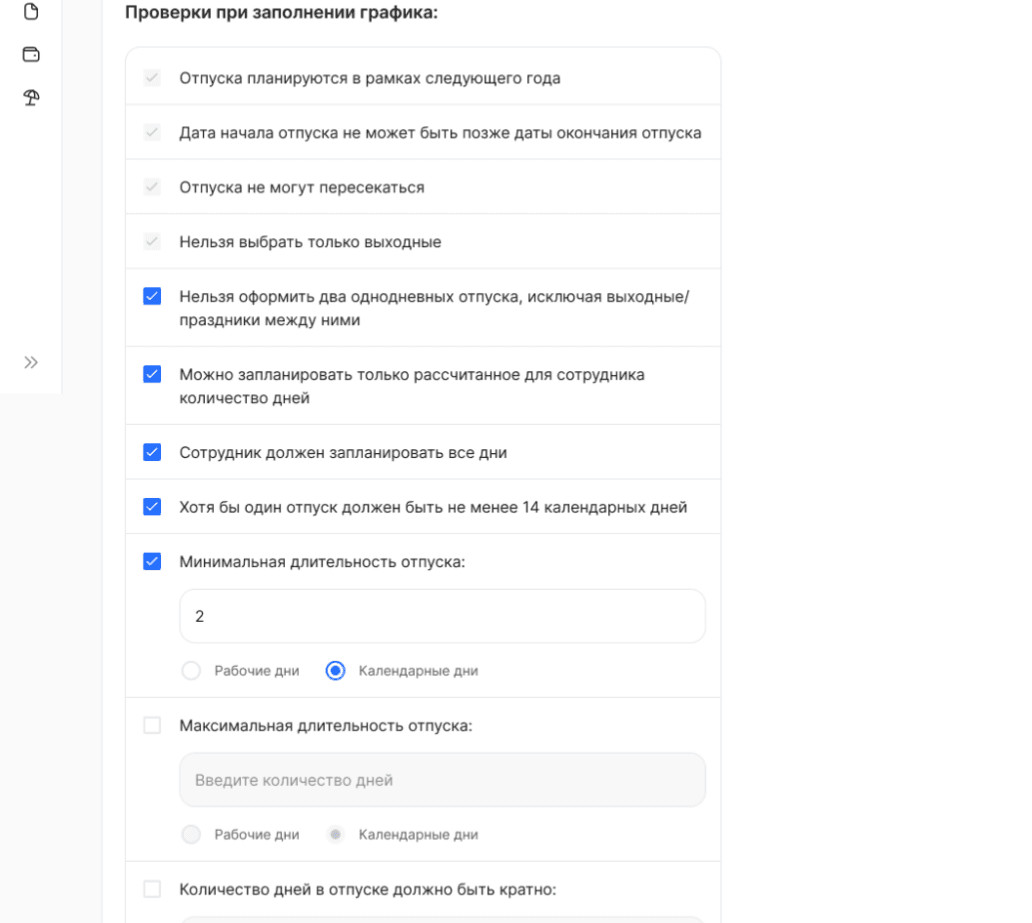Click the "Введите количество дней" input field
This screenshot has width=1032, height=923.
click(442, 780)
